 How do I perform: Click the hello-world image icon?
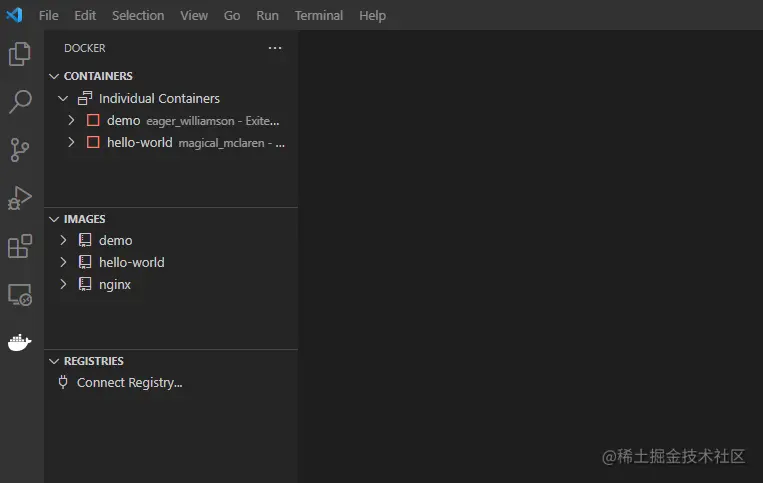coord(85,262)
